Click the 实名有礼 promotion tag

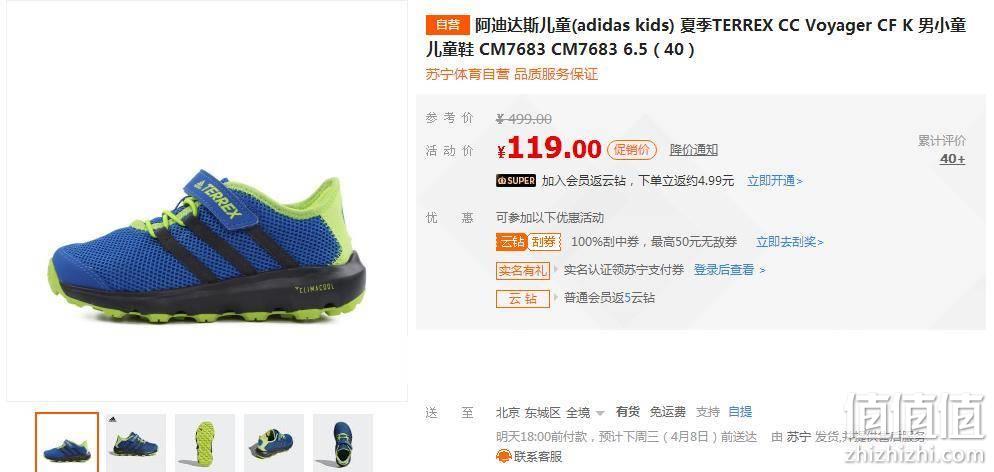pos(522,270)
